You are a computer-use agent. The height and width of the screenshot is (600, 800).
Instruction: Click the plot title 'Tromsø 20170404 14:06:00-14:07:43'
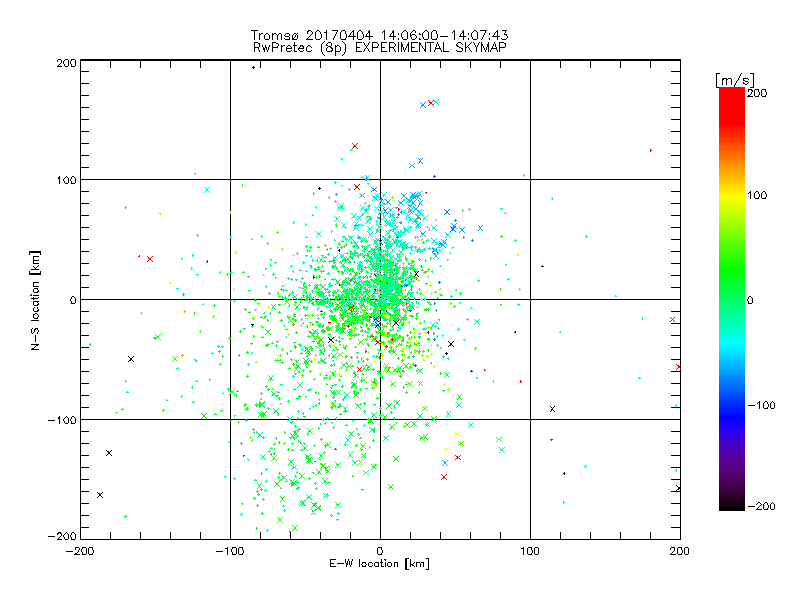(379, 35)
